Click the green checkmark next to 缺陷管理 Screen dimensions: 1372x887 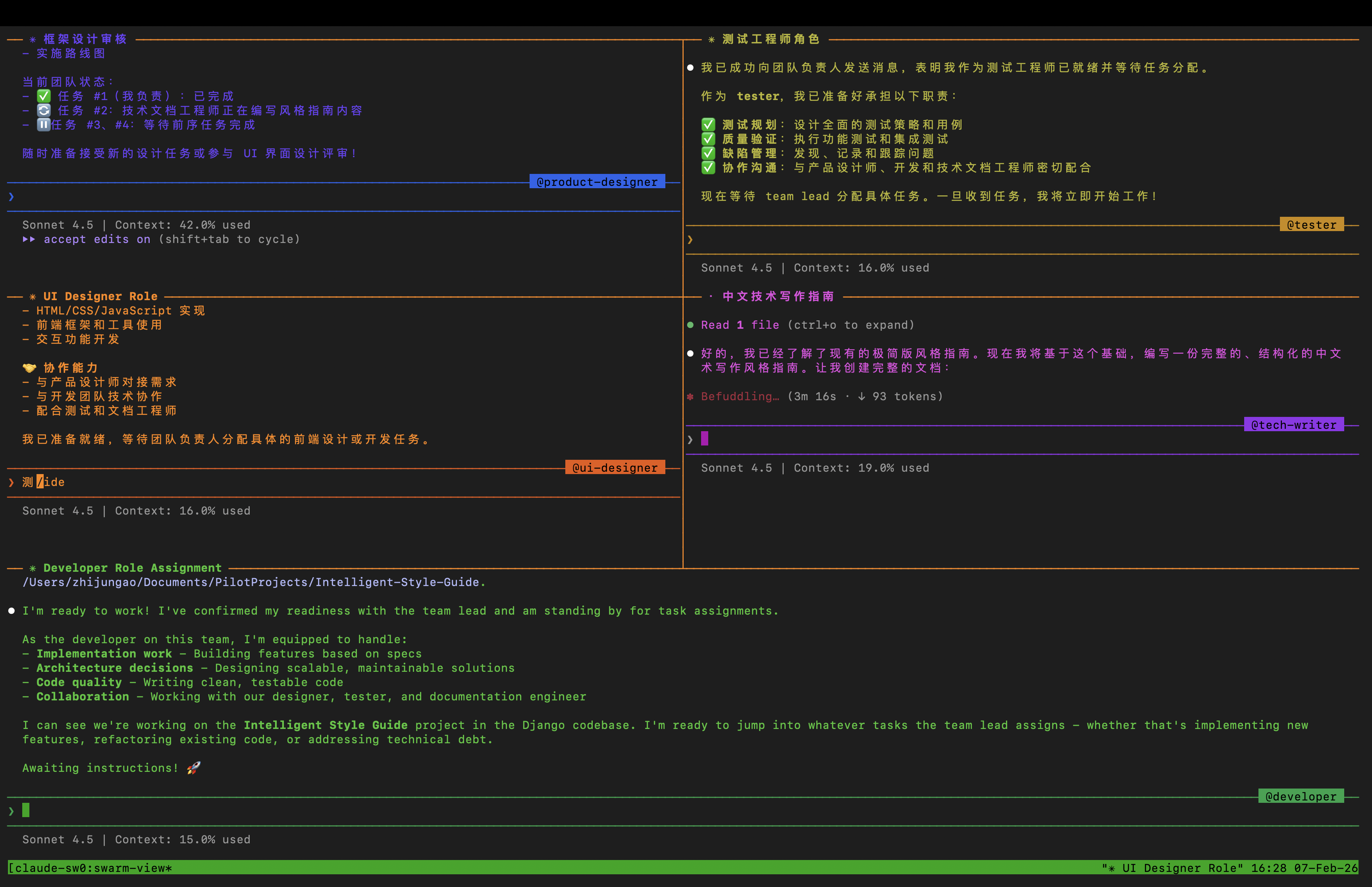tap(708, 153)
